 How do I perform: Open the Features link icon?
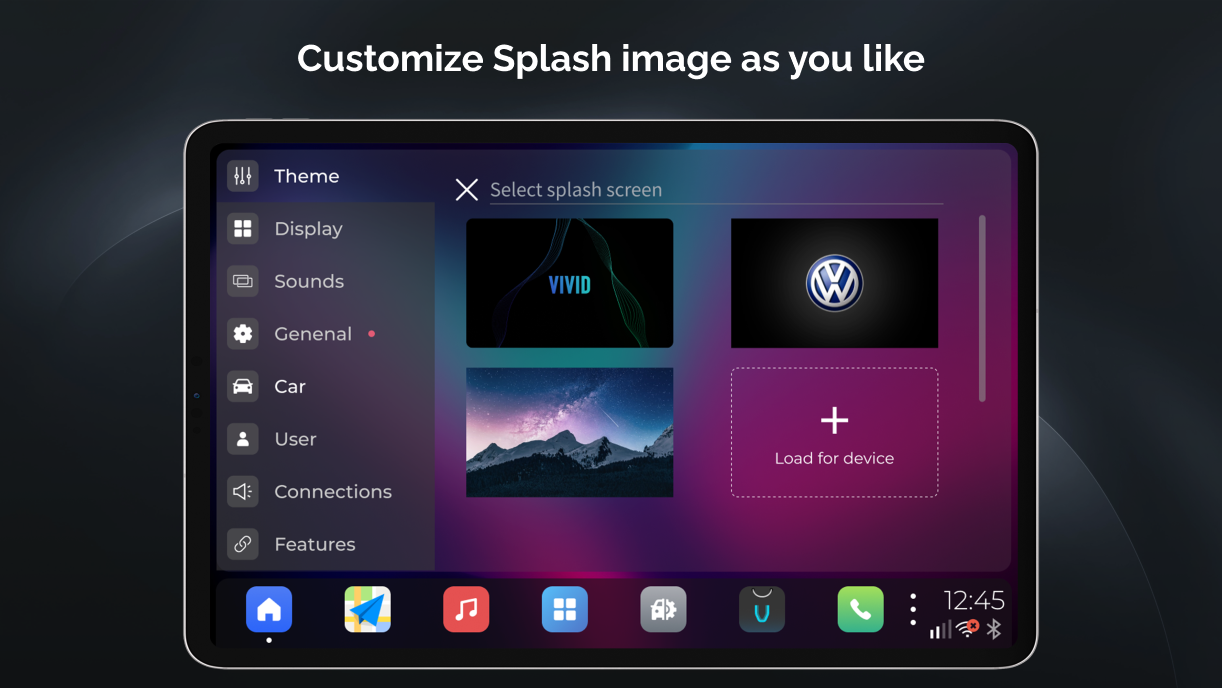tap(242, 544)
